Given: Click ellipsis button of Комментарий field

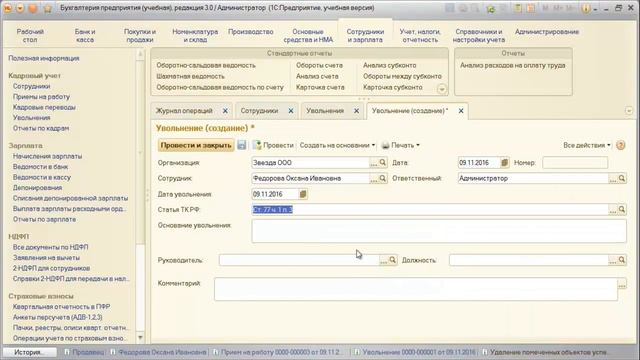Looking at the screenshot, I should click(622, 284).
